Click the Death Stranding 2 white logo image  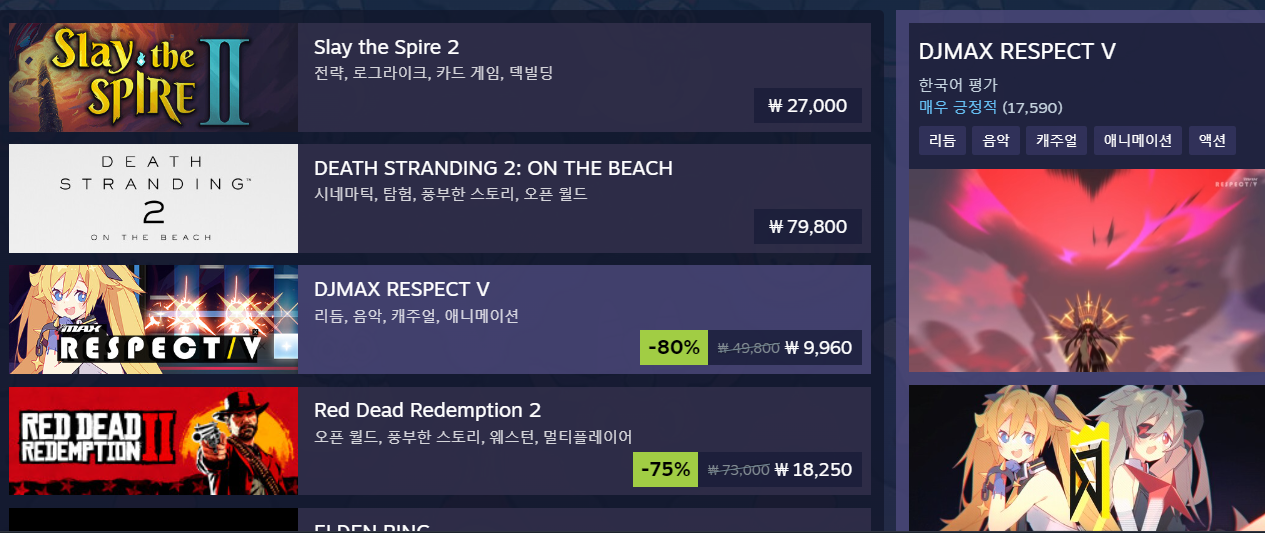(x=153, y=198)
